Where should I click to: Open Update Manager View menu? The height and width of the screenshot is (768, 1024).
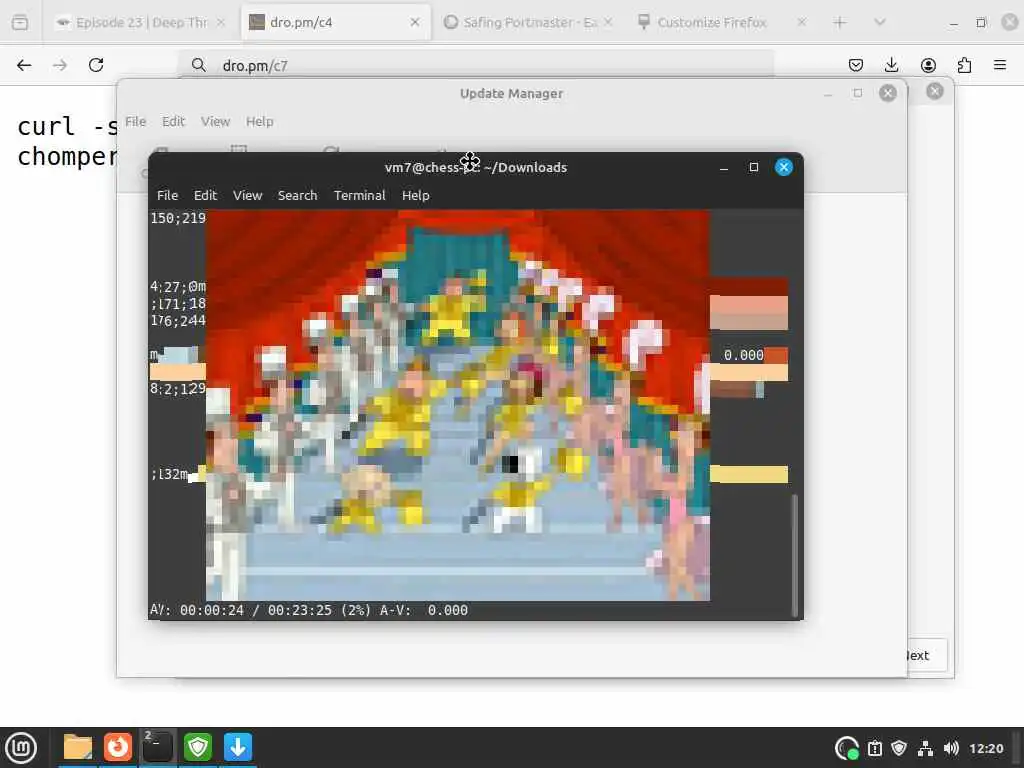[x=216, y=121]
